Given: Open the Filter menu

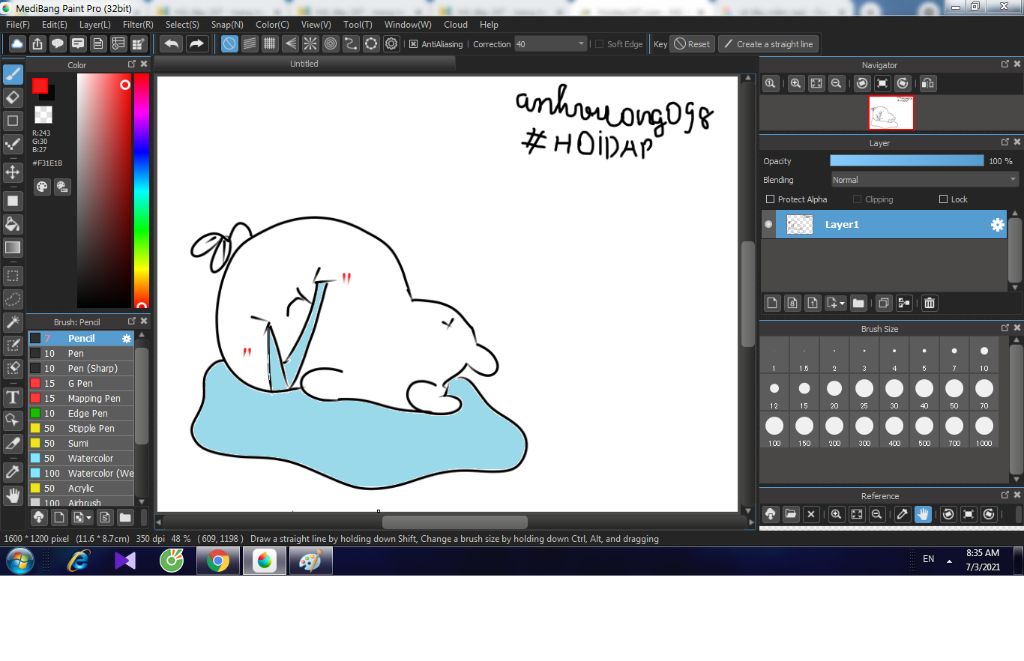Looking at the screenshot, I should point(138,24).
